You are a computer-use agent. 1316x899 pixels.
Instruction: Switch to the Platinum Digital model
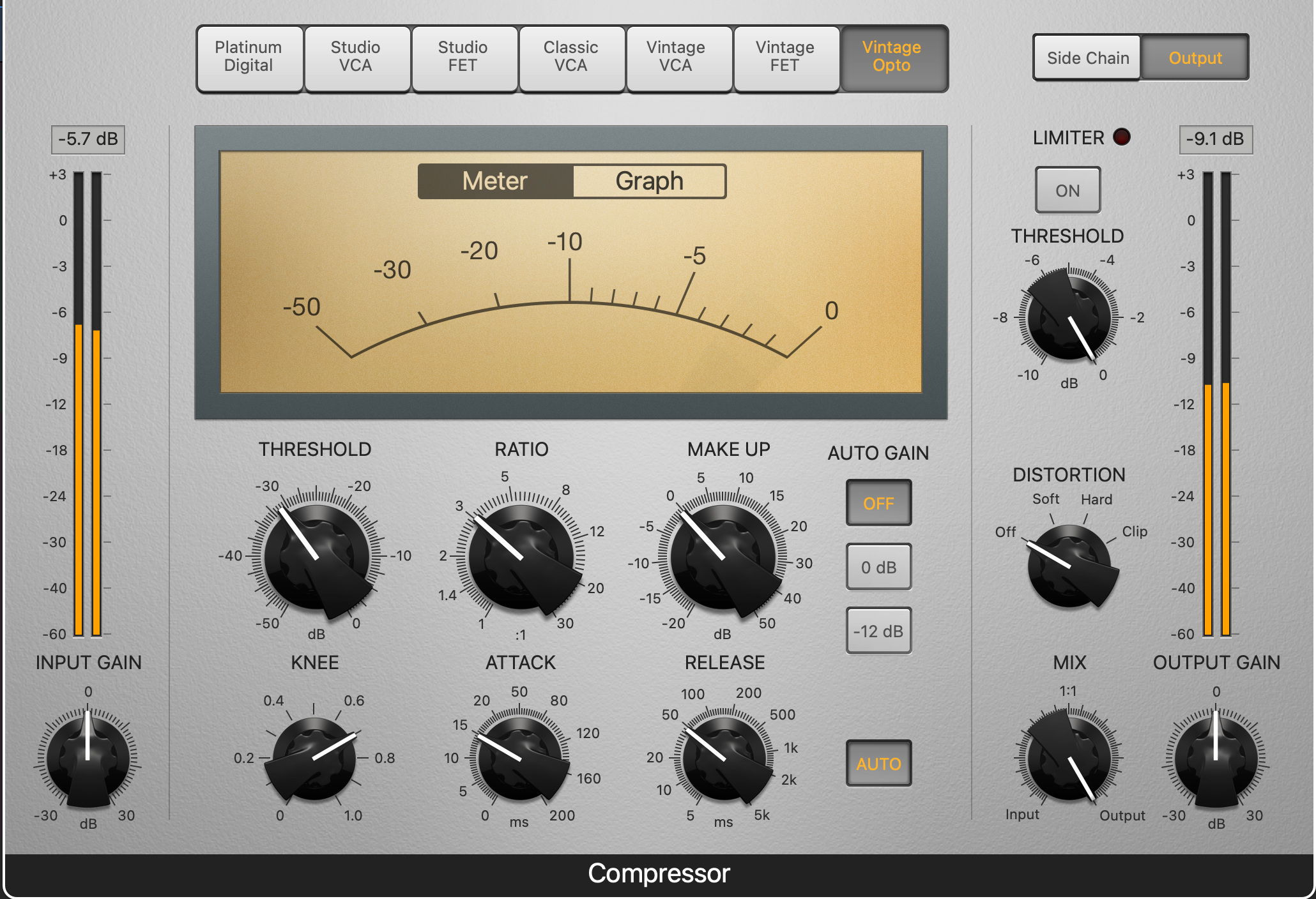249,57
